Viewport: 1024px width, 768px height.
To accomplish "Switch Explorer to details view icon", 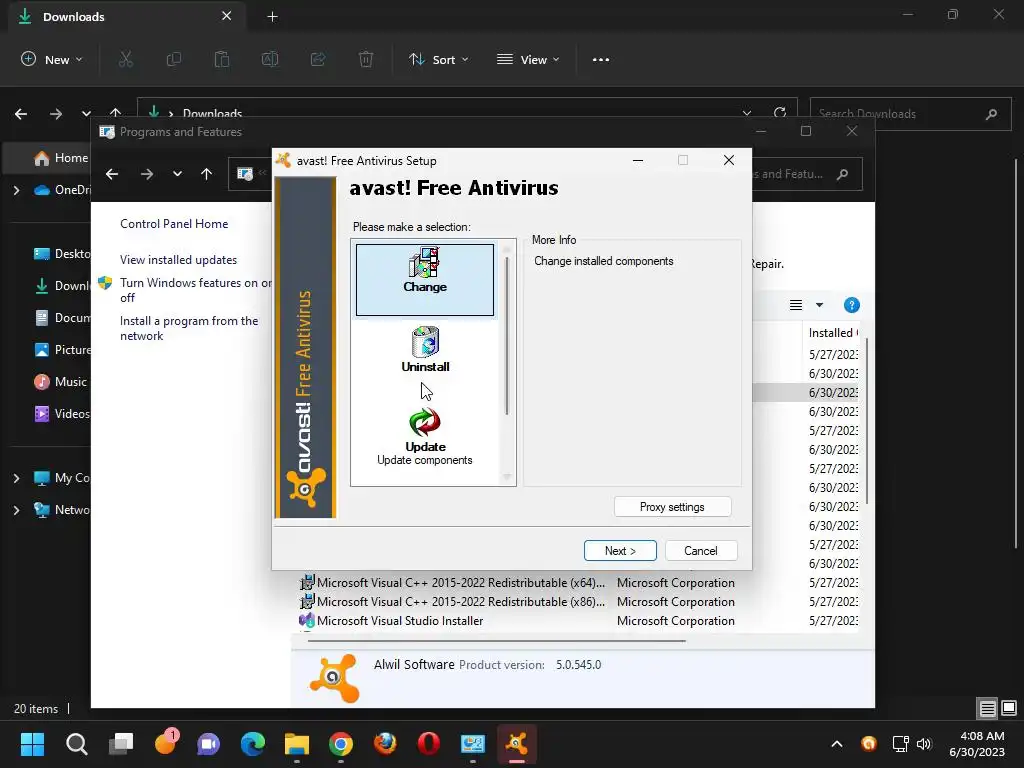I will (x=987, y=708).
